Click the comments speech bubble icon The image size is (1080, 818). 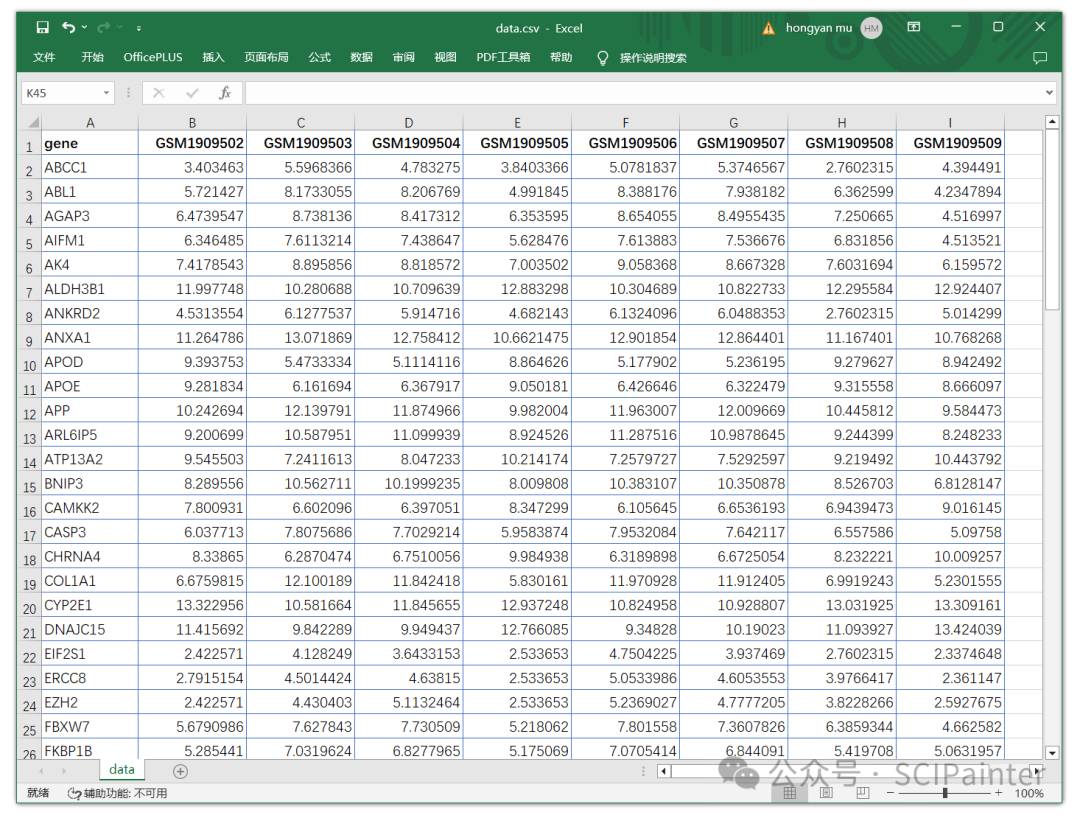click(1040, 58)
